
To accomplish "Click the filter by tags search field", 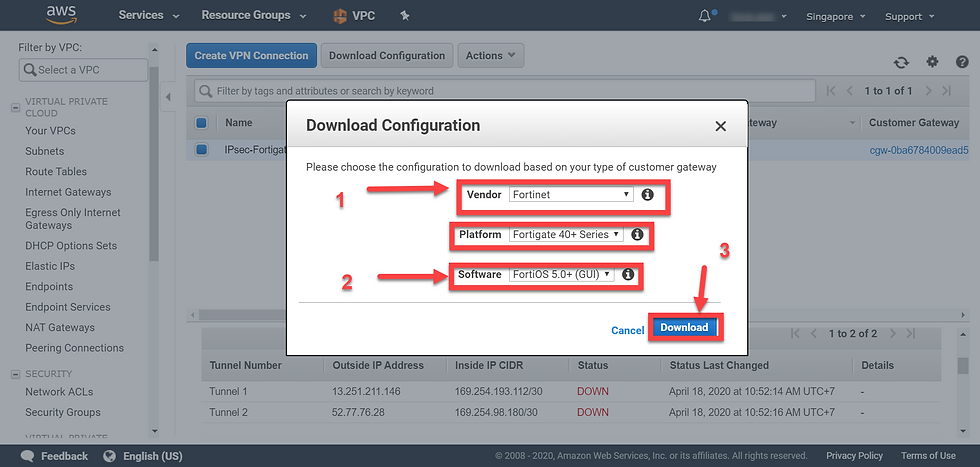I will 505,91.
